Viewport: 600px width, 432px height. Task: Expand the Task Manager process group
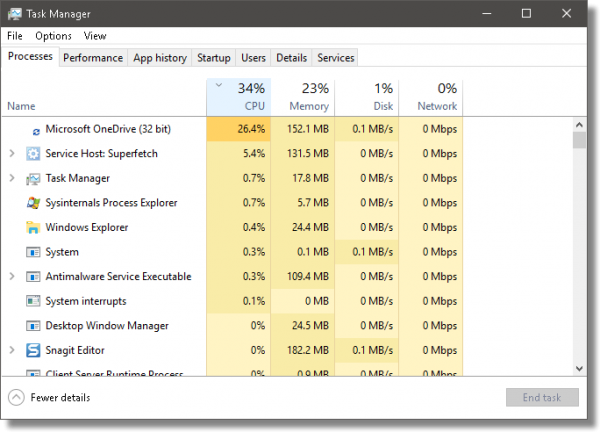[x=12, y=178]
